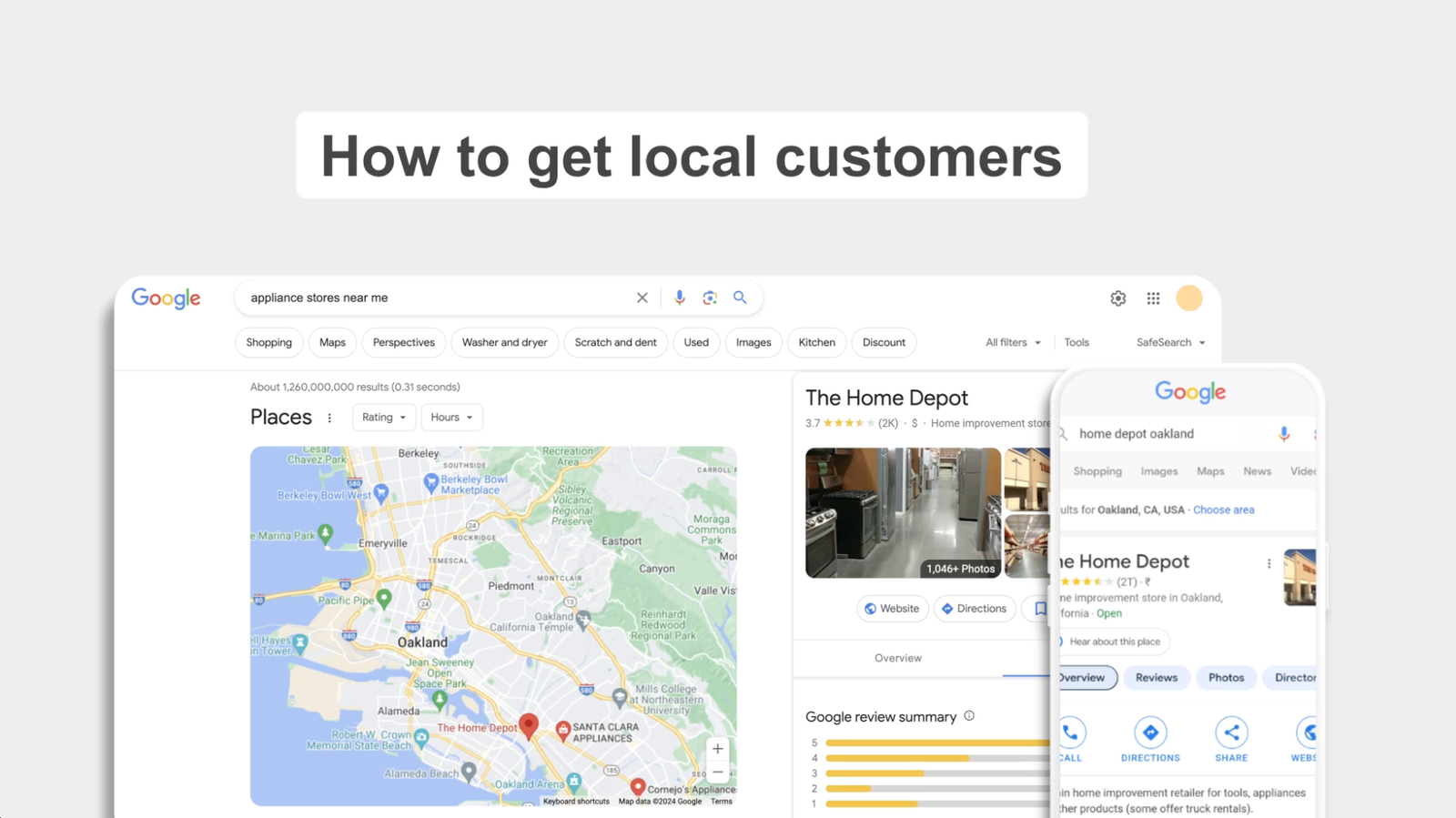Select the Scratch and dent chip
Screen dimensions: 1456x818
(615, 343)
